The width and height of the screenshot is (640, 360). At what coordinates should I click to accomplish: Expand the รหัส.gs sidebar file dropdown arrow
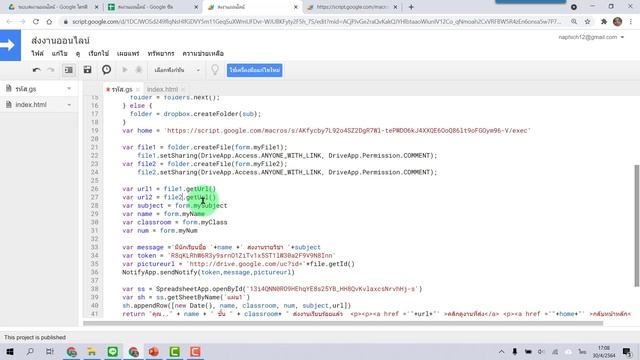[x=69, y=89]
